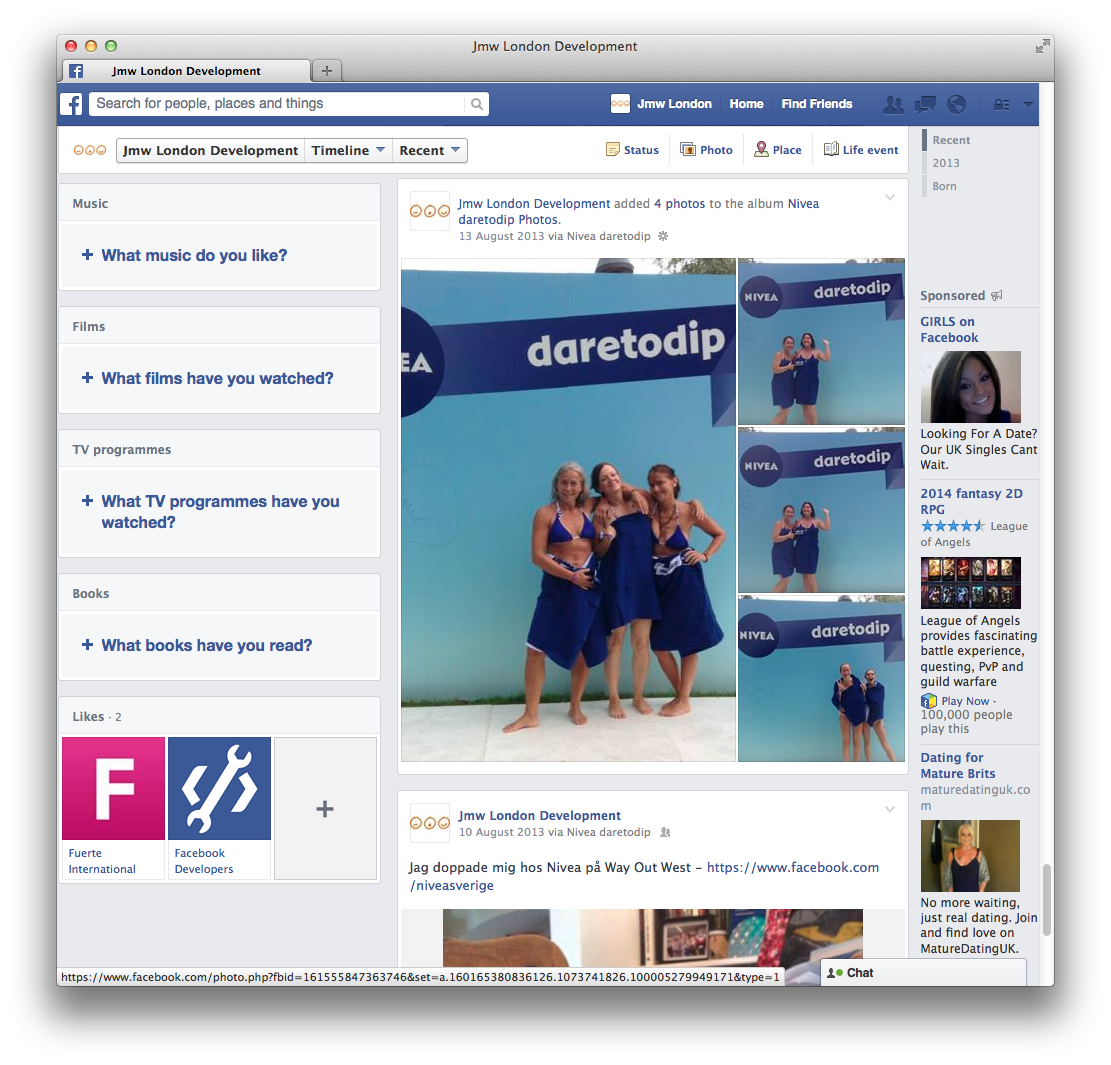Click the Facebook Developers wrench tile
Viewport: 1111px width, 1065px height.
(219, 788)
